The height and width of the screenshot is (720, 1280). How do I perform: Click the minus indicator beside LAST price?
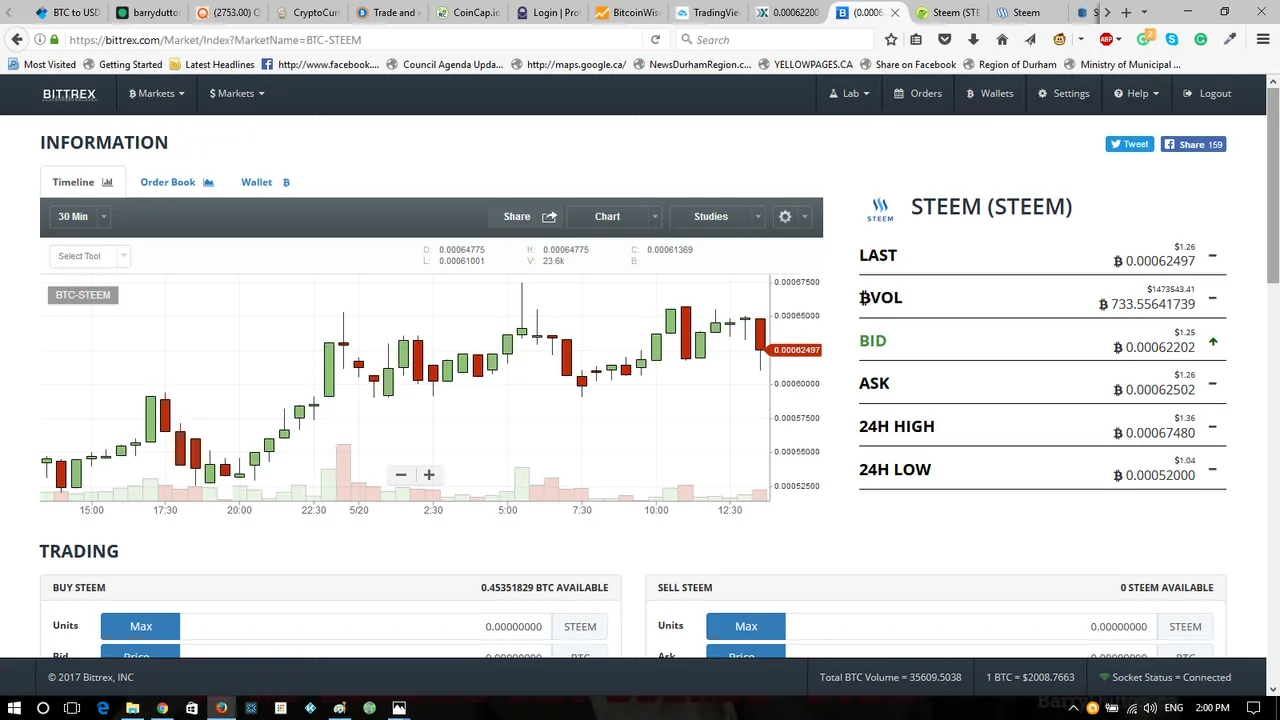tap(1212, 256)
